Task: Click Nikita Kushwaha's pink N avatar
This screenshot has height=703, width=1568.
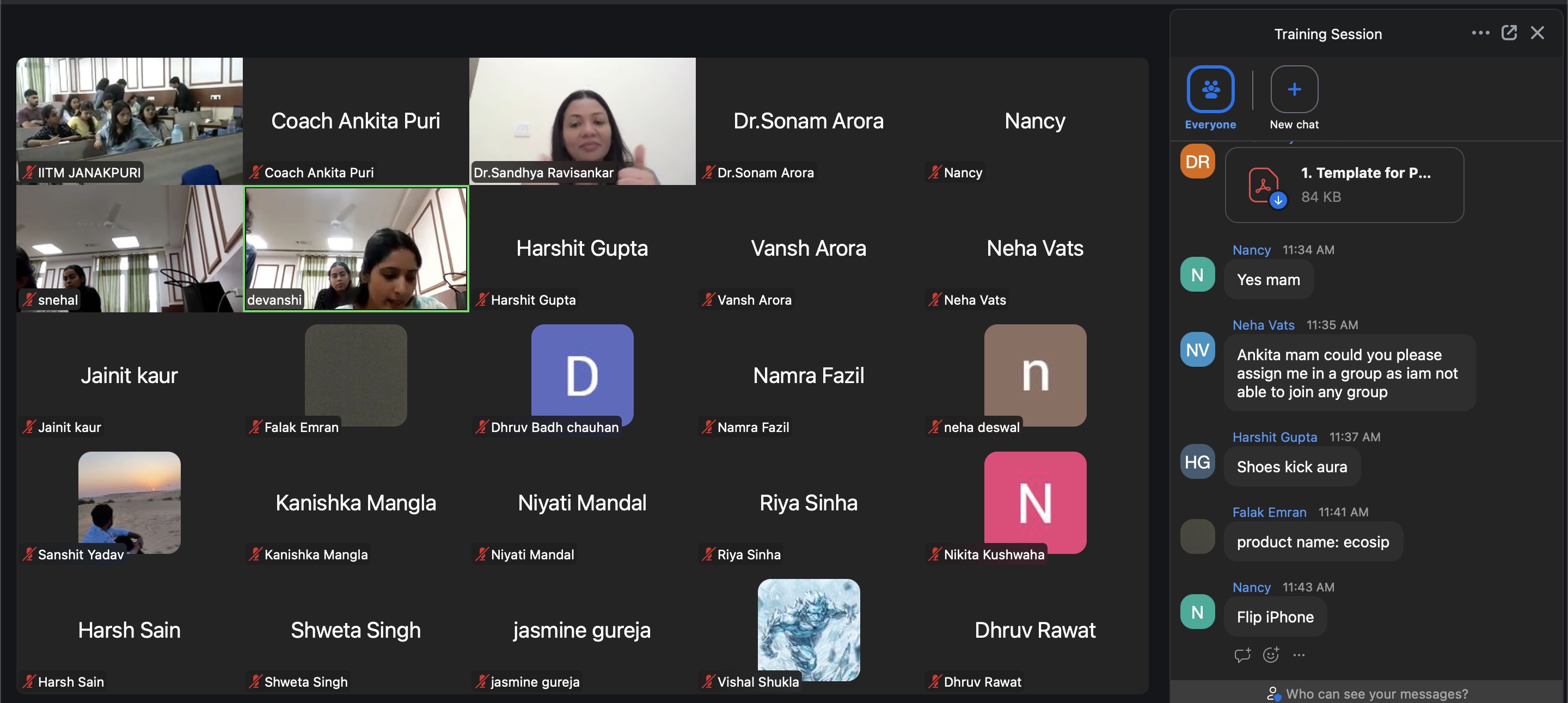Action: tap(1035, 502)
